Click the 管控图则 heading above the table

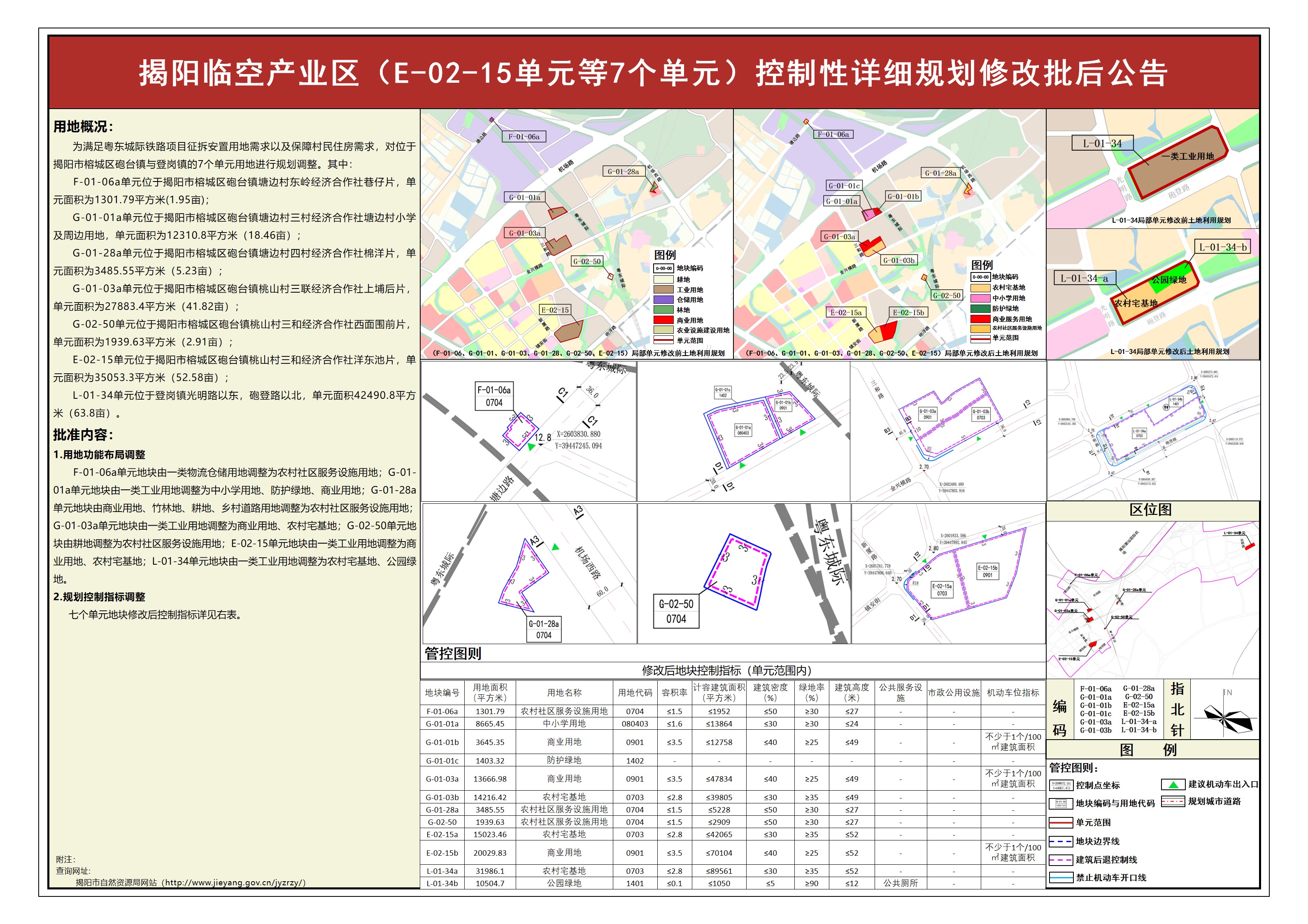(x=453, y=654)
